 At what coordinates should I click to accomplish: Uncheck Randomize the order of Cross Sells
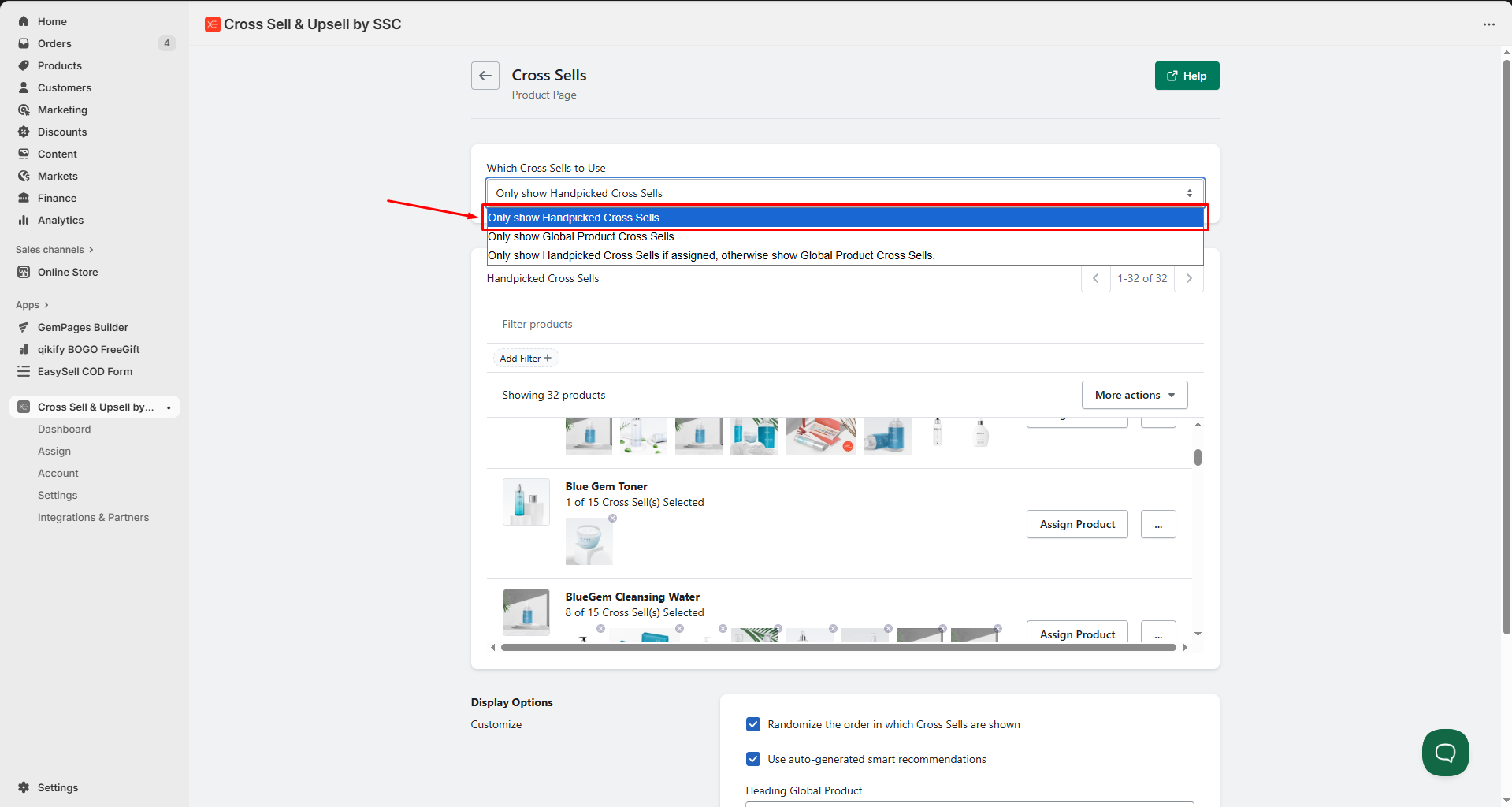[753, 724]
